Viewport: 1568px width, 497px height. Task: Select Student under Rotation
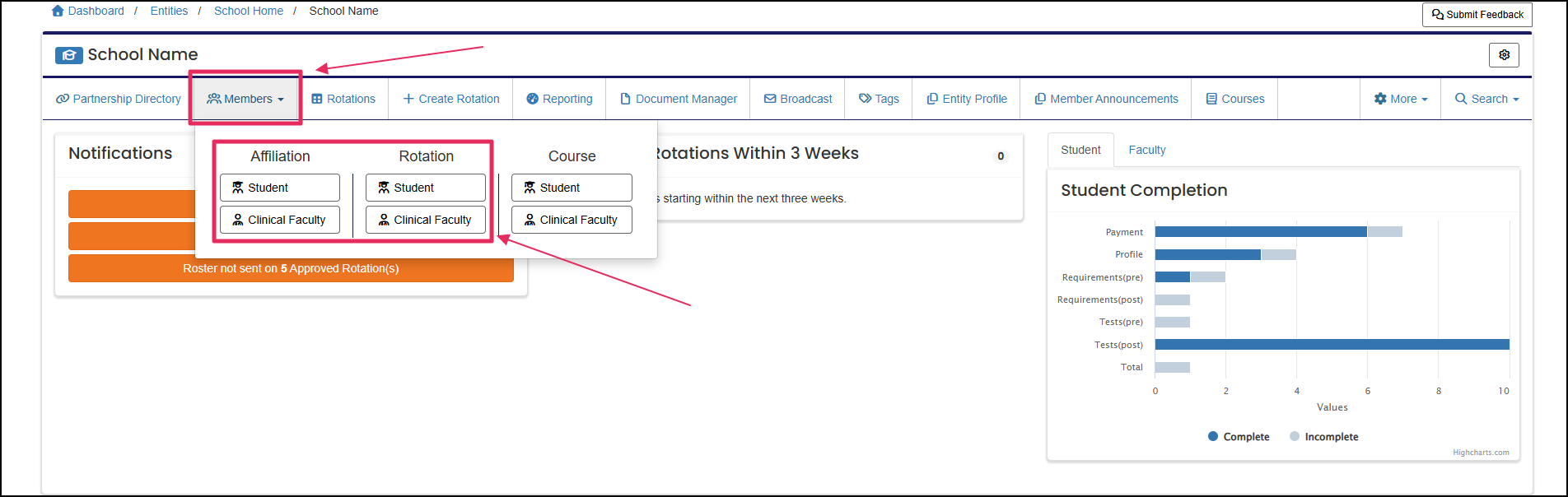point(426,188)
